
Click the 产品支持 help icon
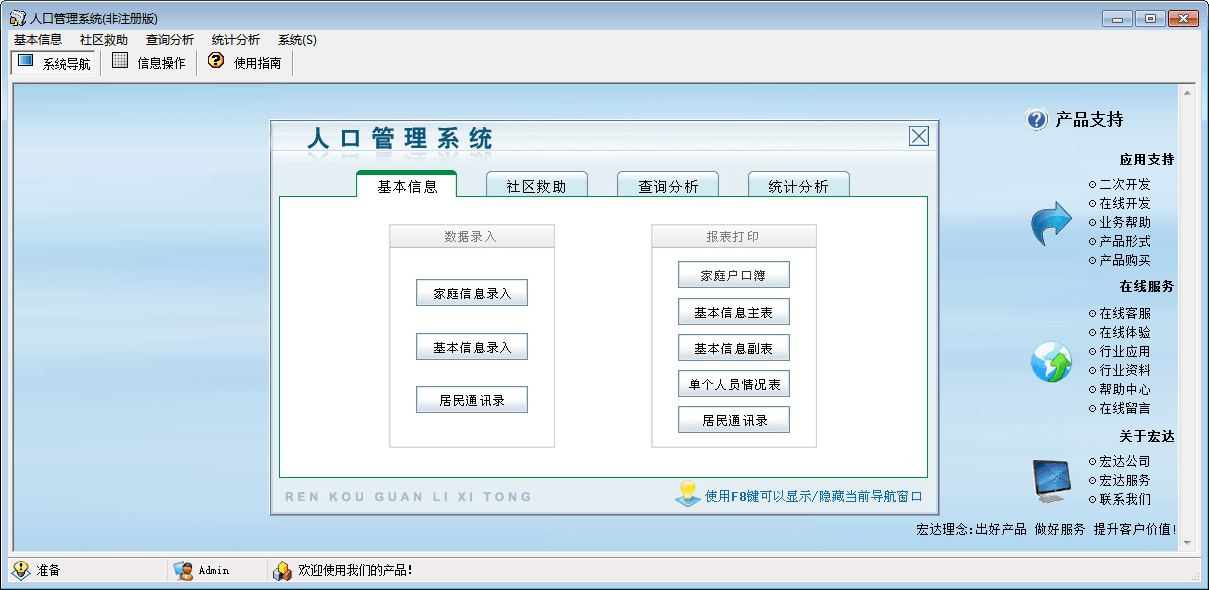[x=1036, y=119]
